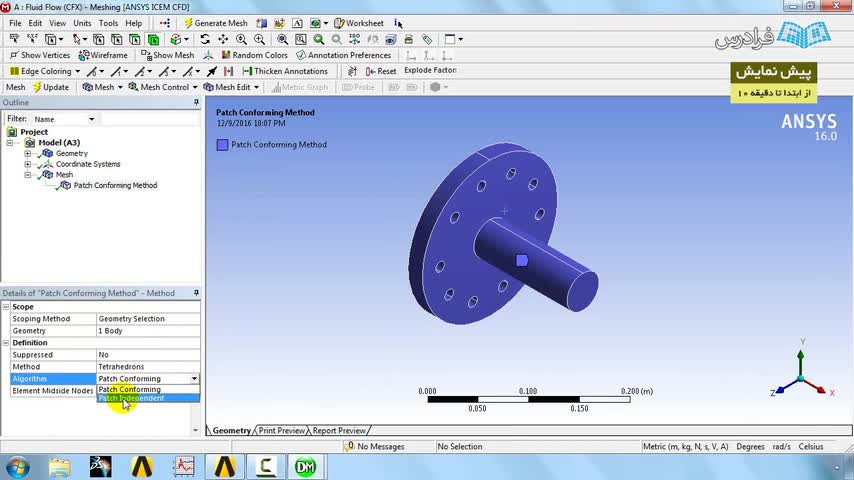
Task: Collapse the Mesh tree node
Action: (x=27, y=175)
